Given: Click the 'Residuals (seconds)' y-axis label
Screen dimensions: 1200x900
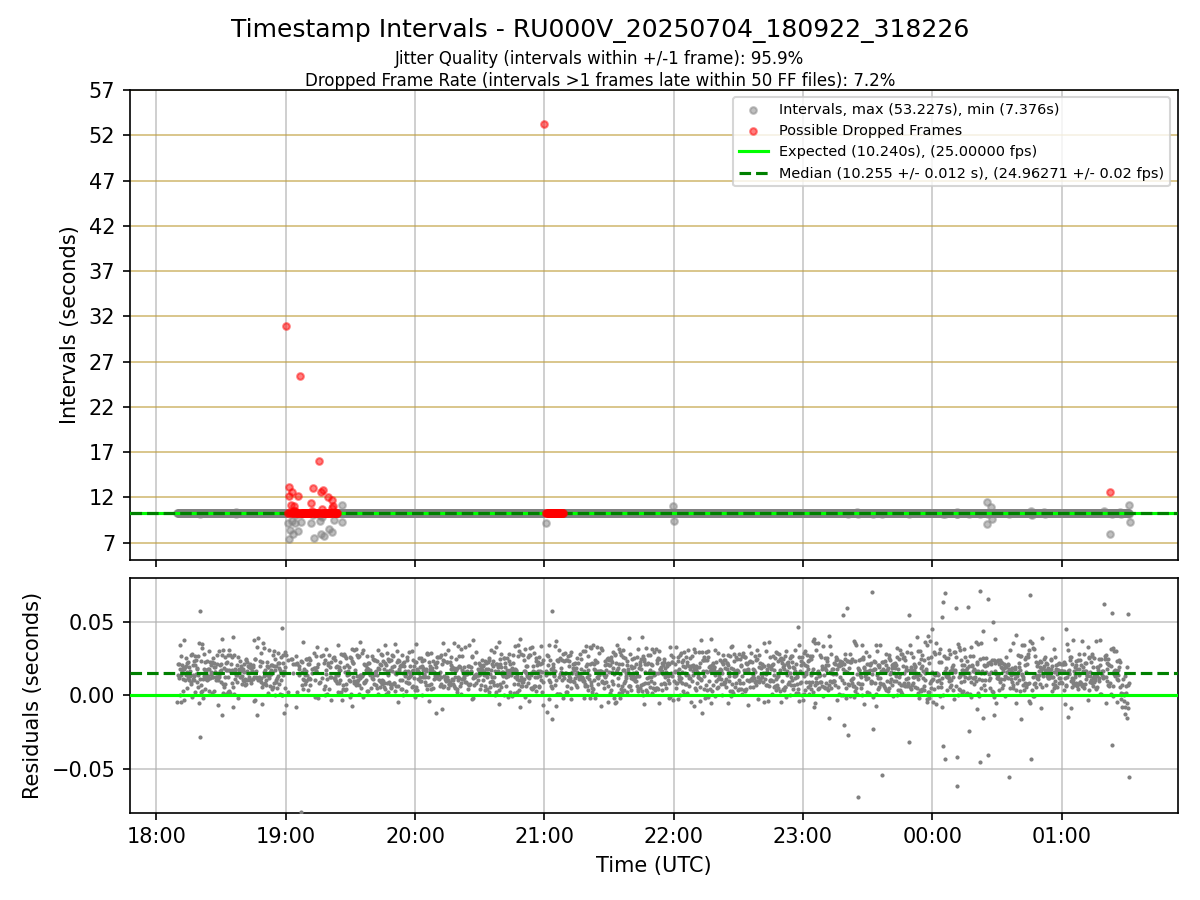Looking at the screenshot, I should 32,696.
